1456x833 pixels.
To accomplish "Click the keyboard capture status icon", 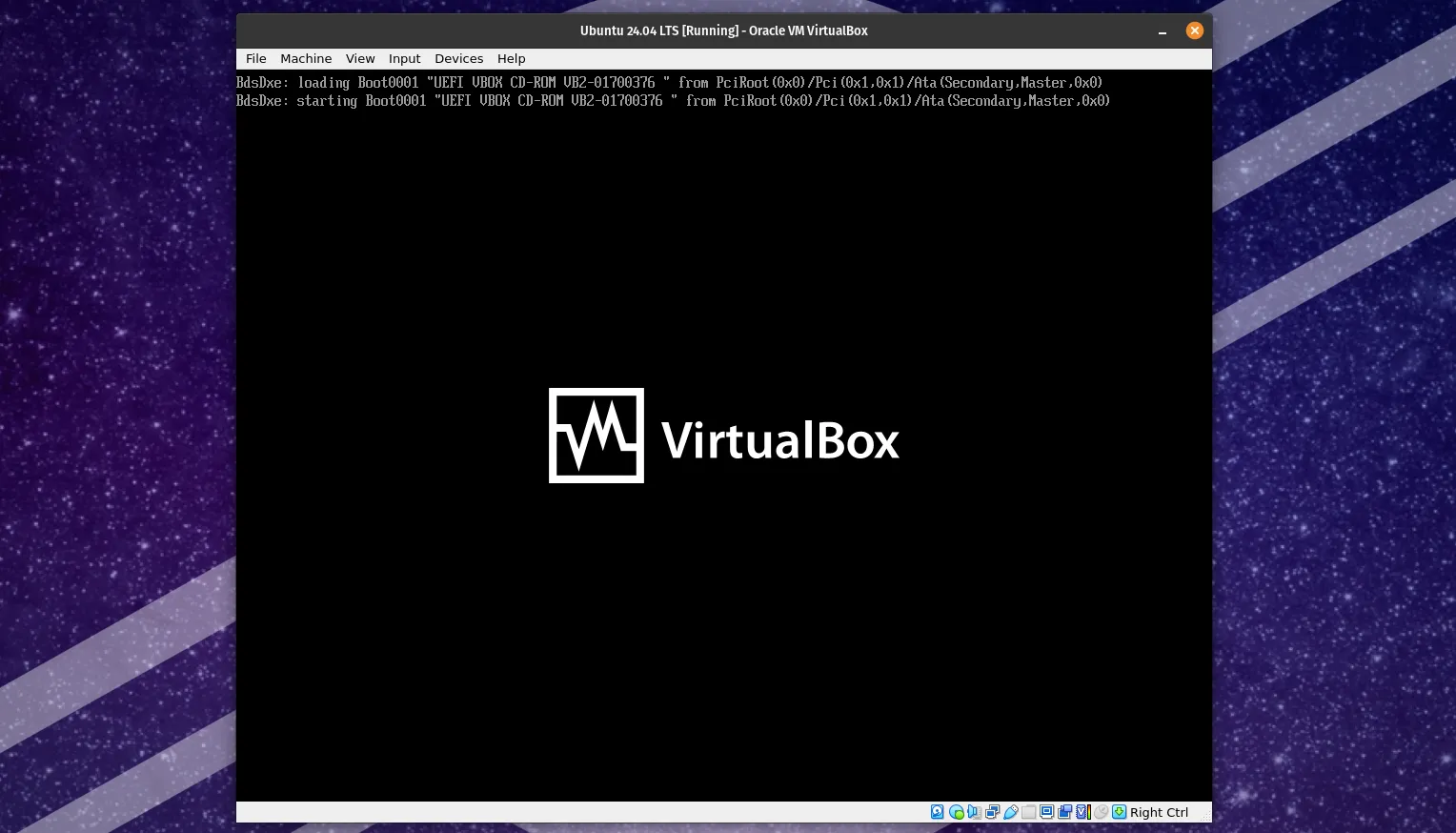I will [1118, 811].
